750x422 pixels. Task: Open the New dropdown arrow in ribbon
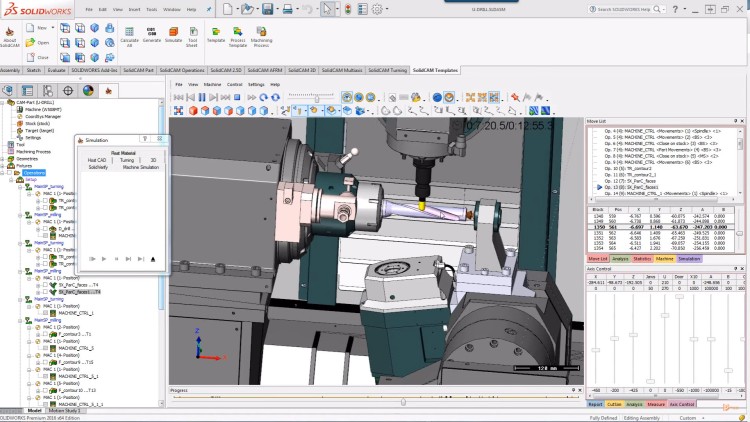point(53,28)
